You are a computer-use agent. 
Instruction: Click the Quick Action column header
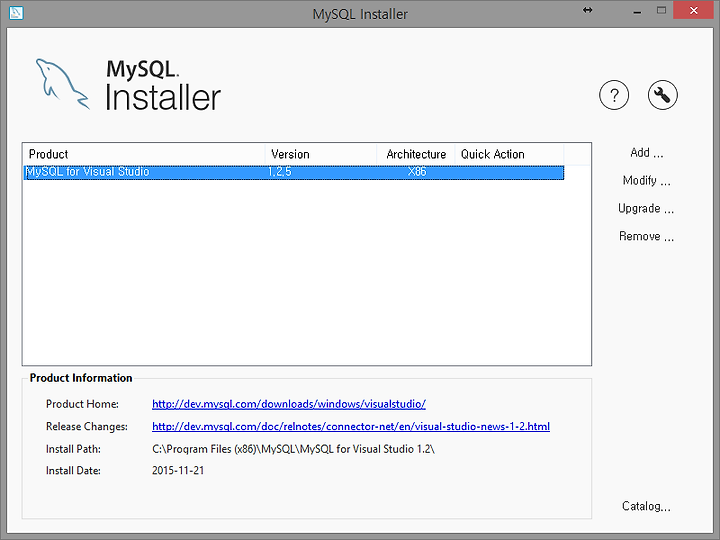point(509,154)
